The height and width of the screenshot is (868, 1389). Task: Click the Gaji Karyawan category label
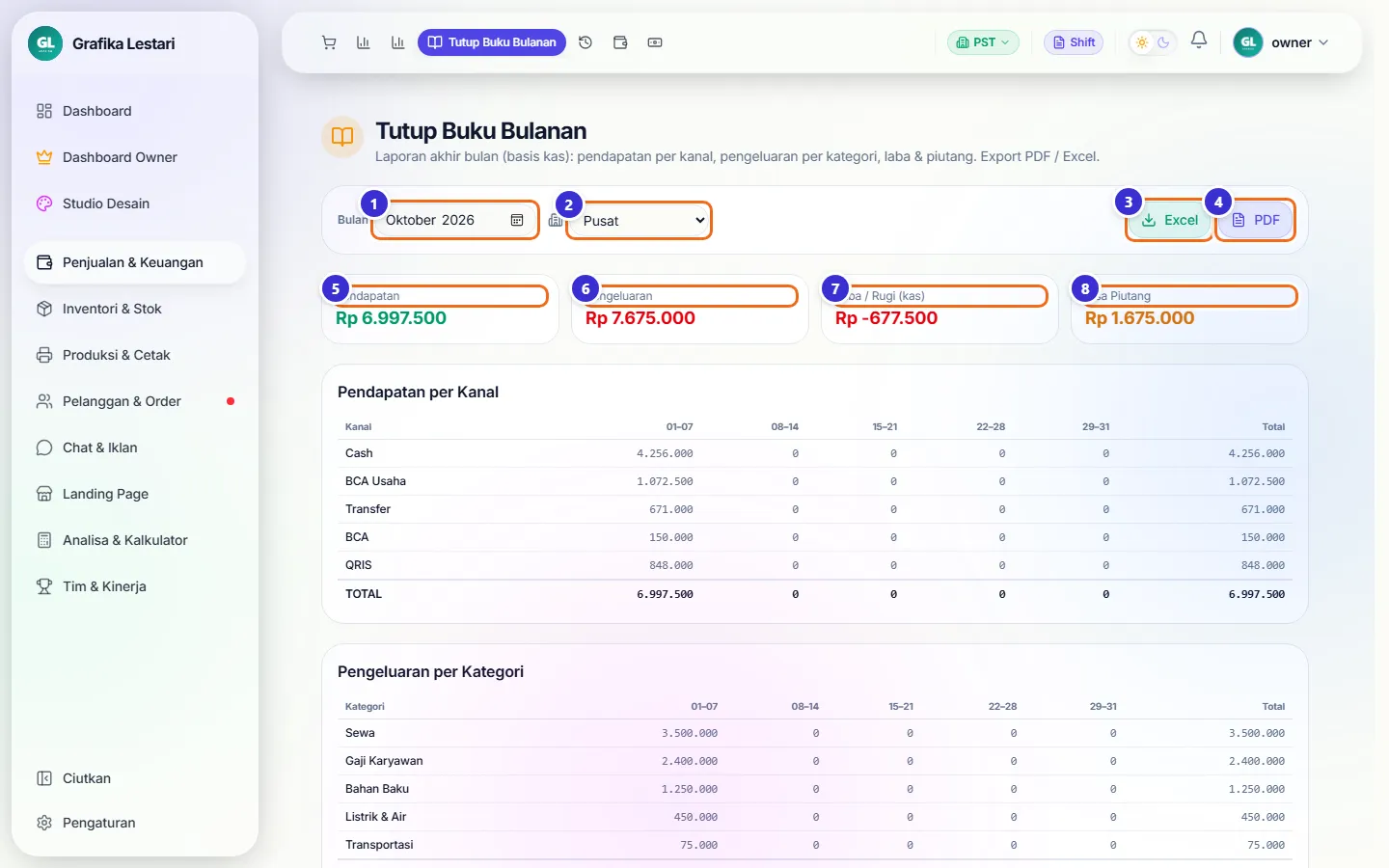pos(384,761)
